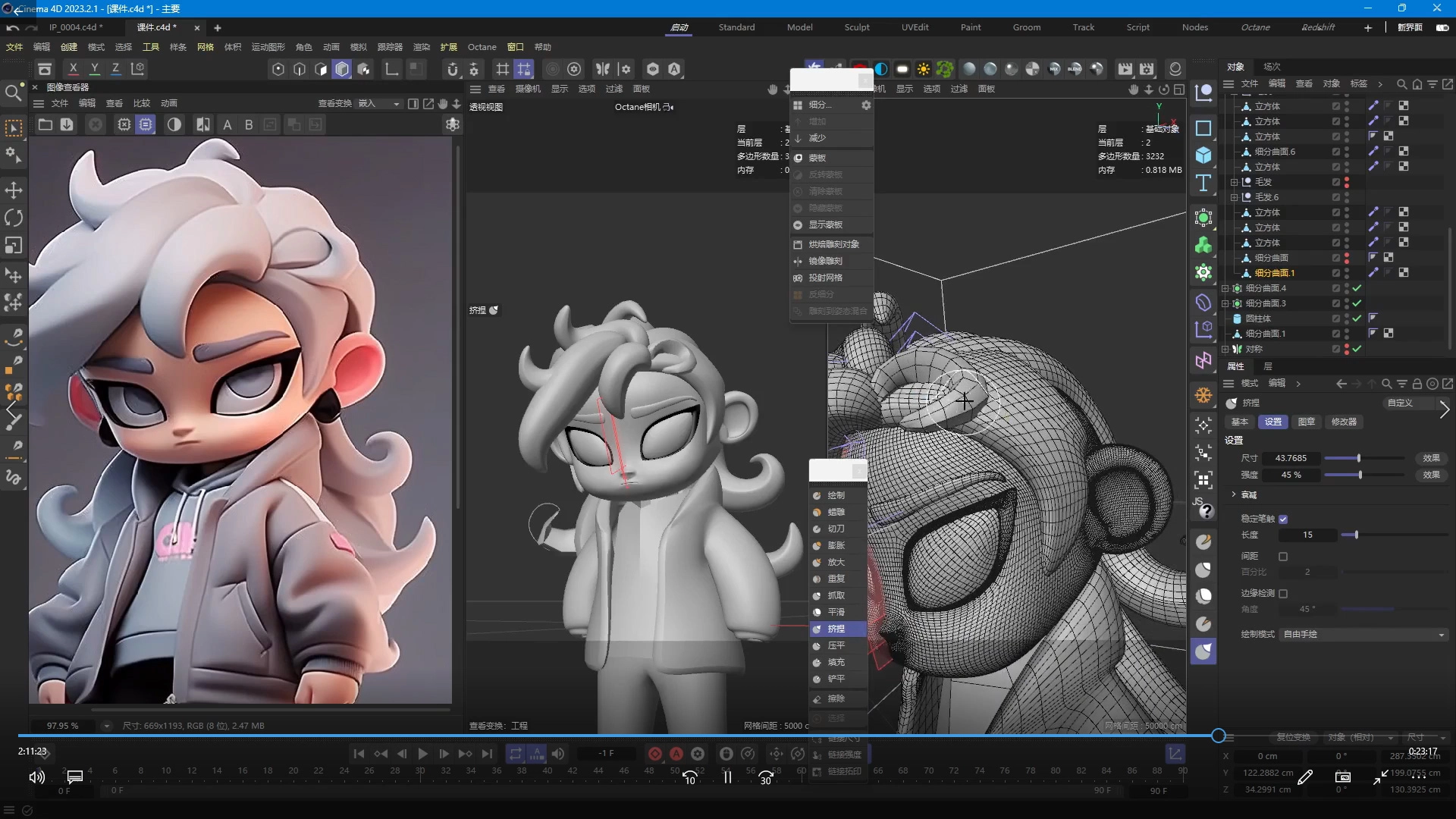Click the 效果 button next to 尺寸
1456x819 pixels.
1431,458
